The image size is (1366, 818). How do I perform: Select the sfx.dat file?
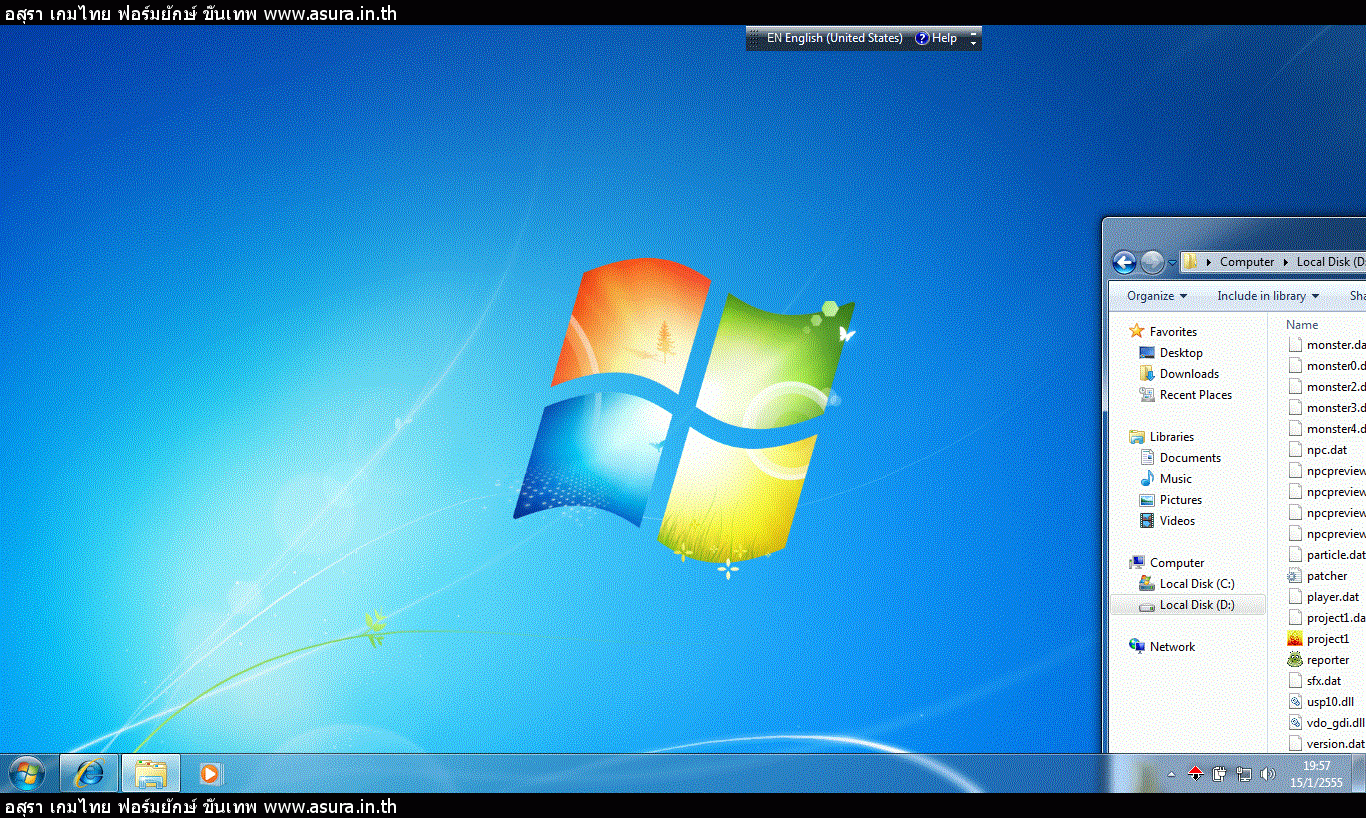pyautogui.click(x=1315, y=681)
